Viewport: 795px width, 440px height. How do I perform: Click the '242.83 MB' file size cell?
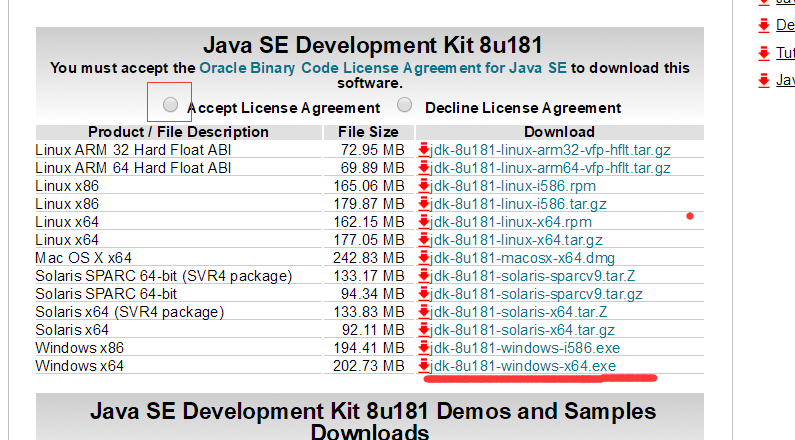(x=369, y=258)
